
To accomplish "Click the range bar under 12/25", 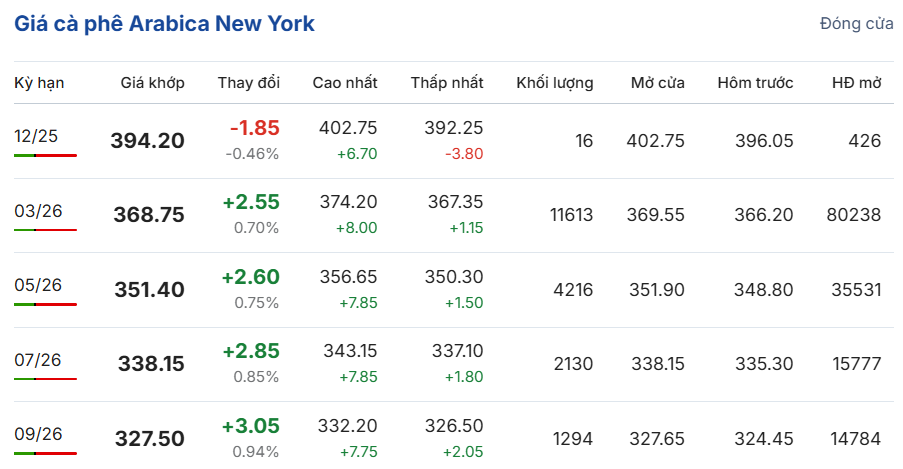I will 45,155.
